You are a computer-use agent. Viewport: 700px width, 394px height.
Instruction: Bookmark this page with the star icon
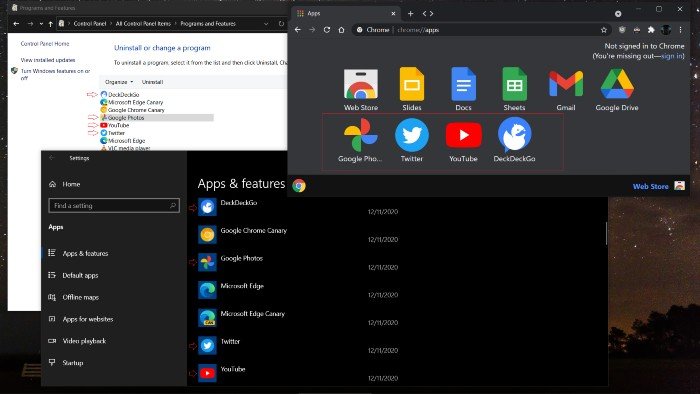(604, 30)
